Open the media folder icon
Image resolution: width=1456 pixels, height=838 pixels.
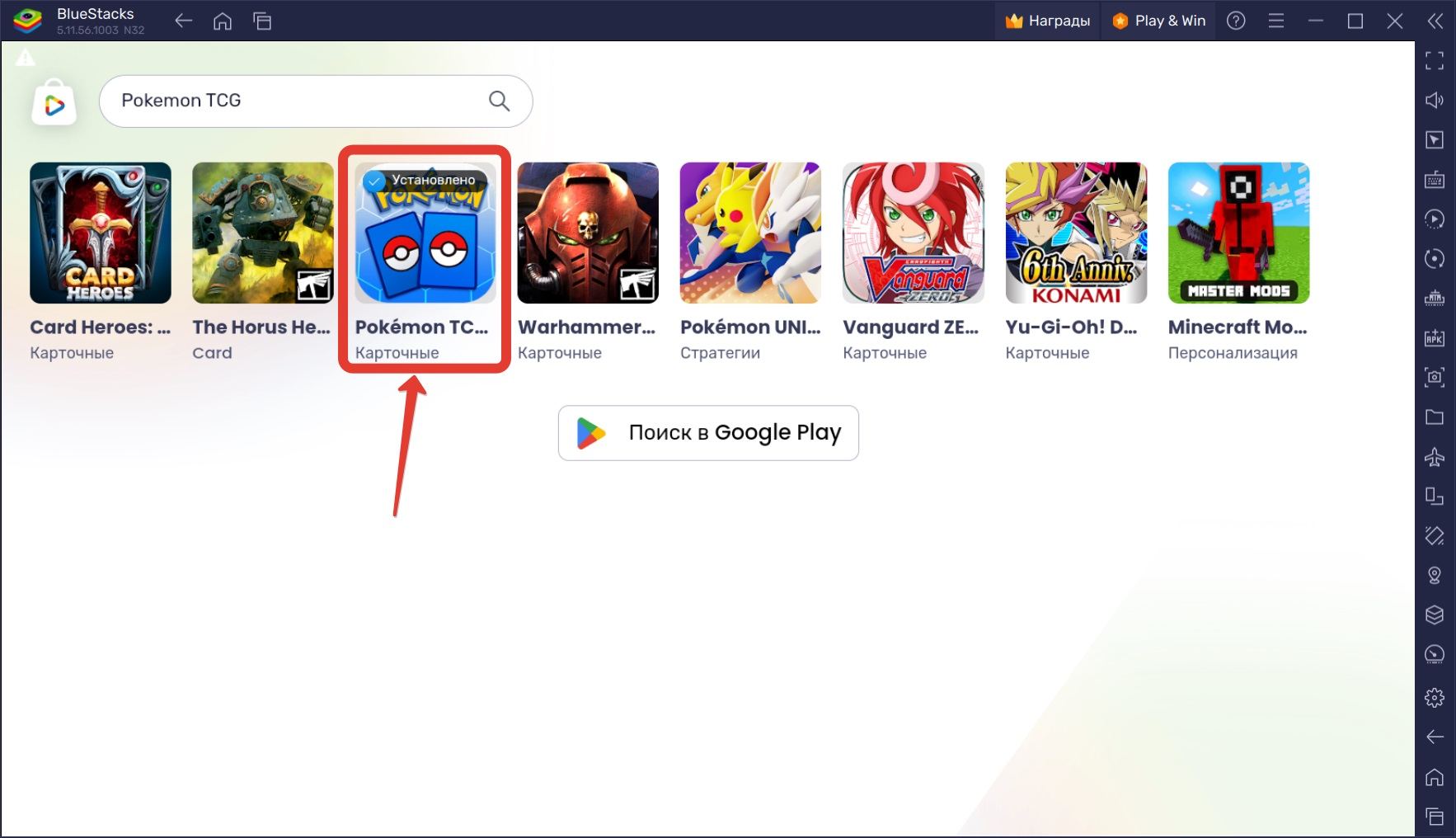pos(1435,417)
